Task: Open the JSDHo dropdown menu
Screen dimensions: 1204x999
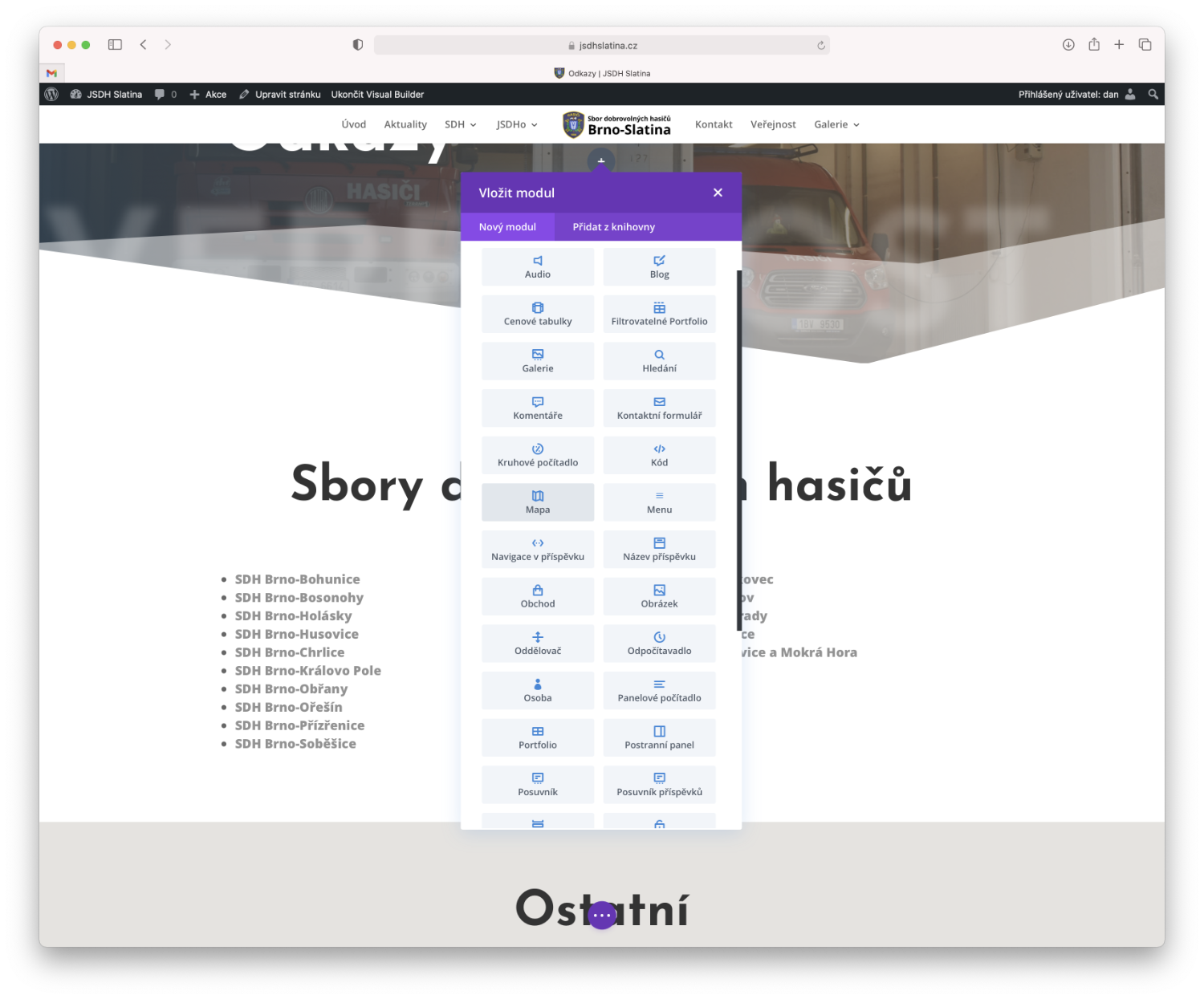Action: pos(516,124)
